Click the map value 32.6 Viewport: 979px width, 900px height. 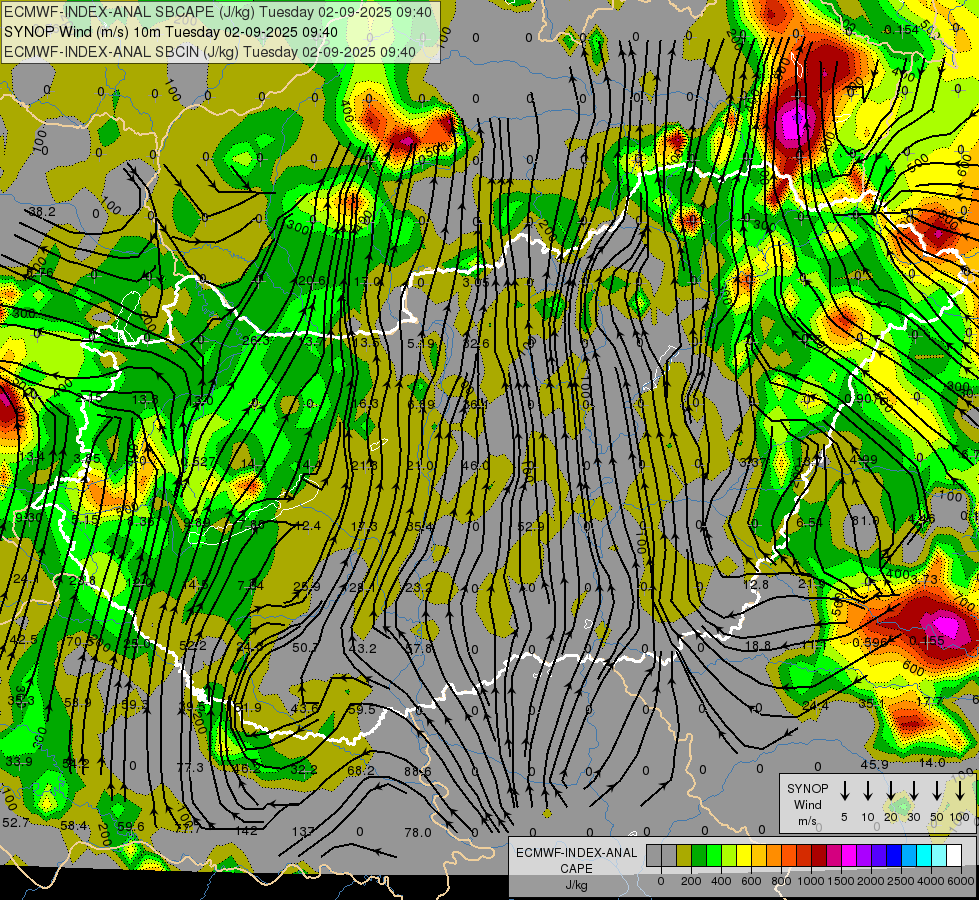click(x=476, y=344)
